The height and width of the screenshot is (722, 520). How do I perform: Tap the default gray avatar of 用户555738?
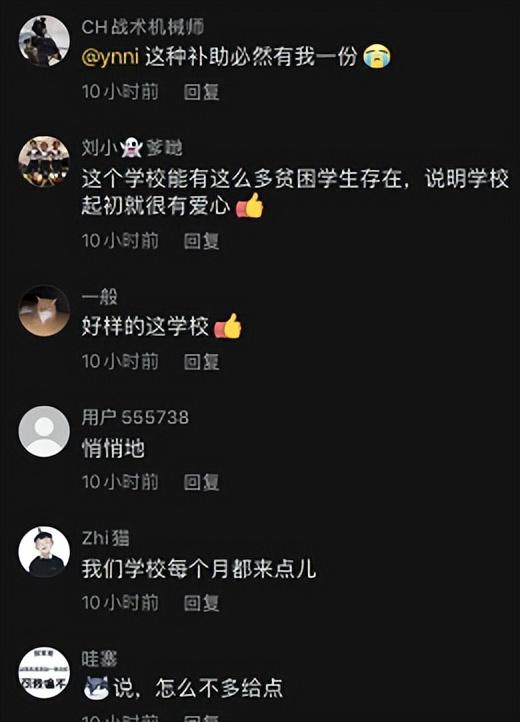[x=44, y=431]
